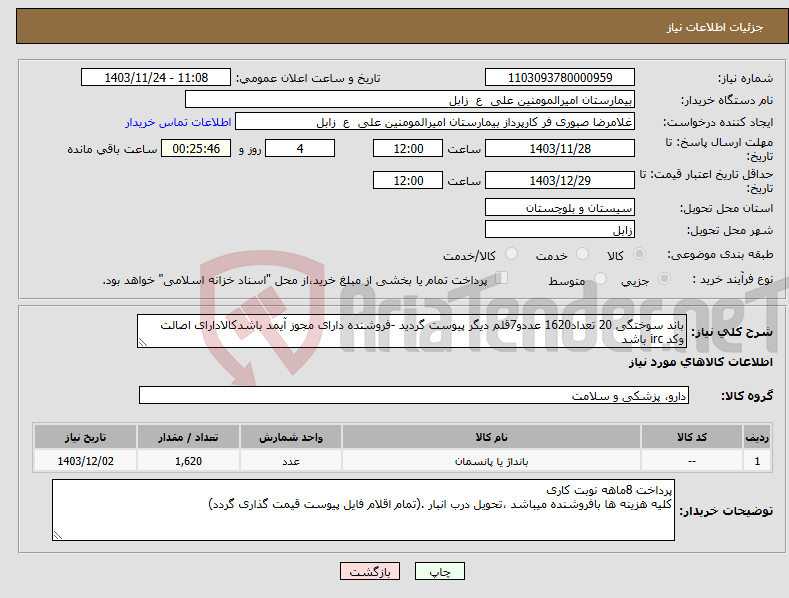The height and width of the screenshot is (598, 789).
Task: Click the need number field 1103093780000959
Action: (x=560, y=78)
